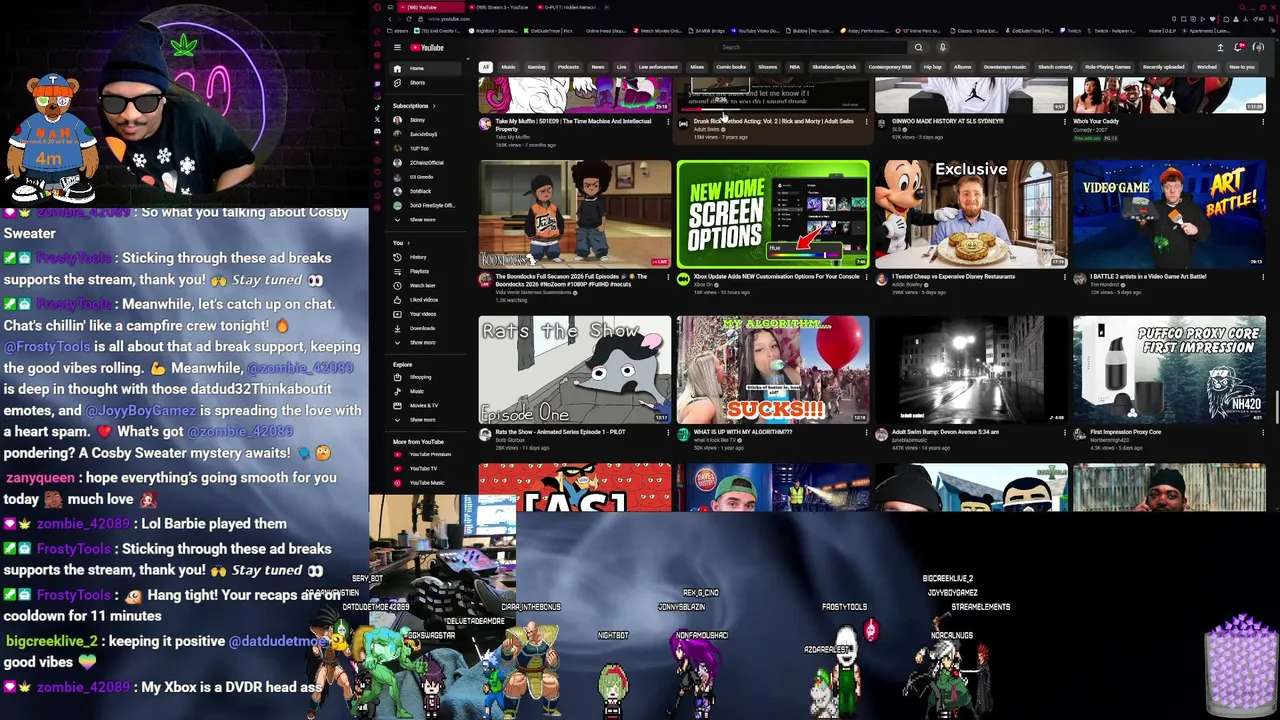The height and width of the screenshot is (720, 1280).
Task: Select the Podcasts filter chip
Action: click(x=568, y=67)
